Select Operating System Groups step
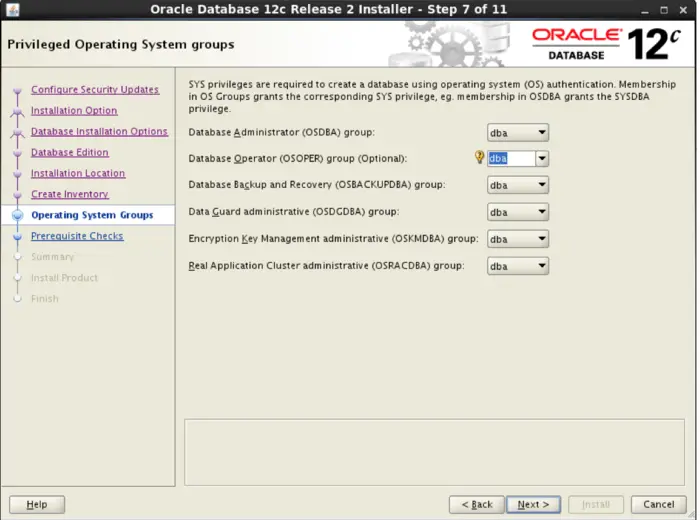 coord(92,215)
